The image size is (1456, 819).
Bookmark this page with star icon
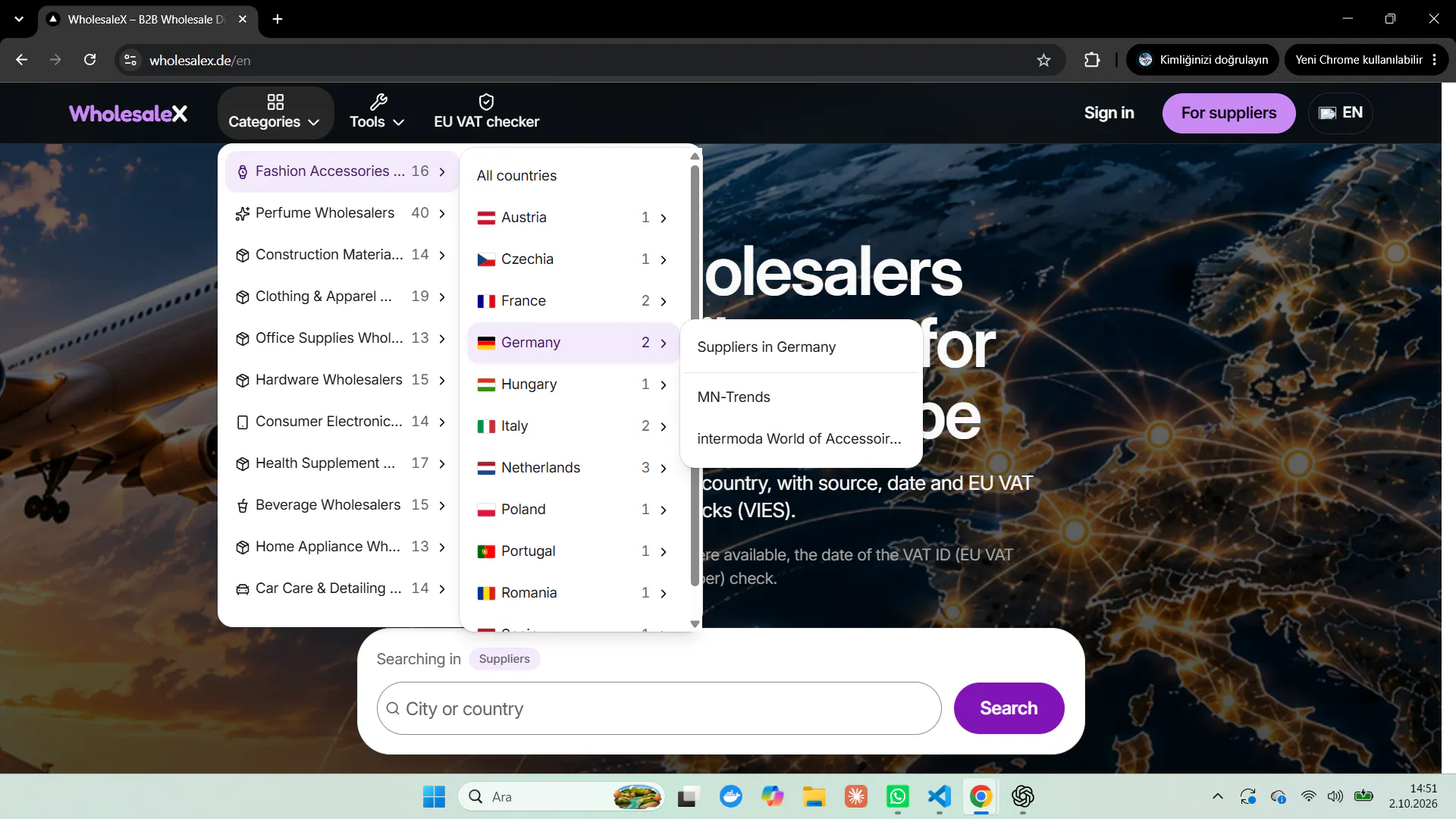tap(1043, 60)
